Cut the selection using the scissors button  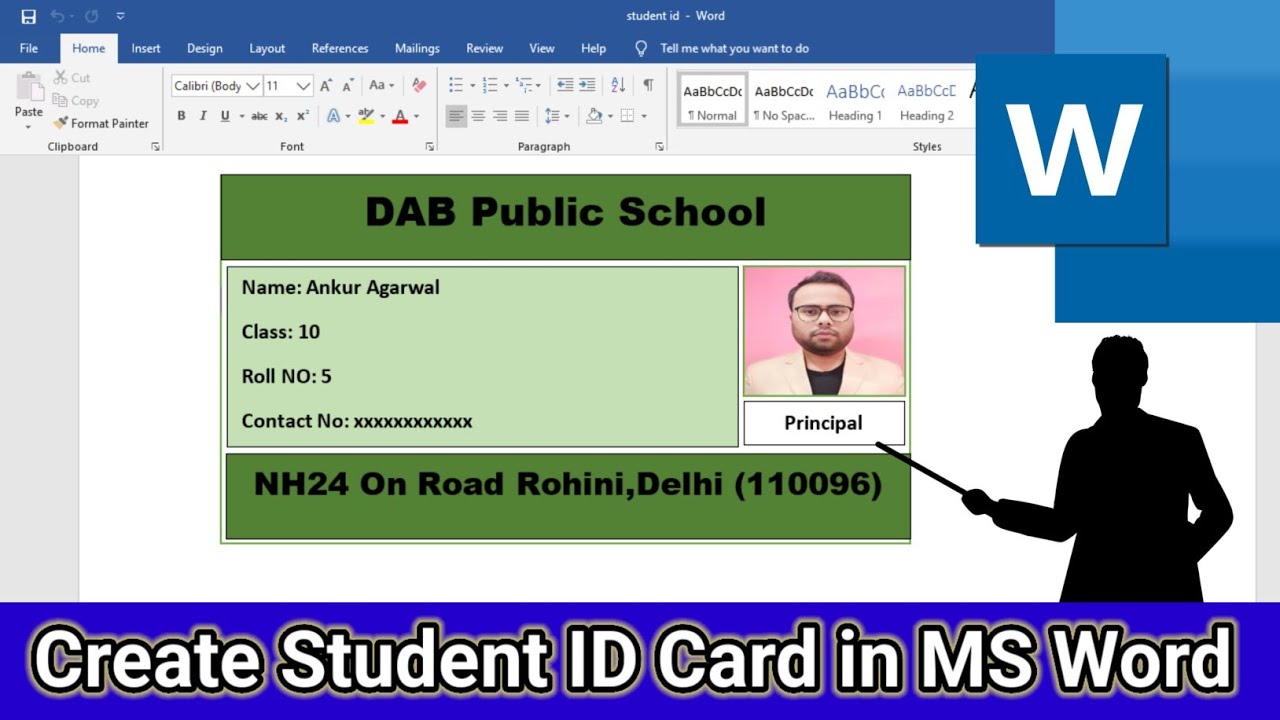coord(72,77)
